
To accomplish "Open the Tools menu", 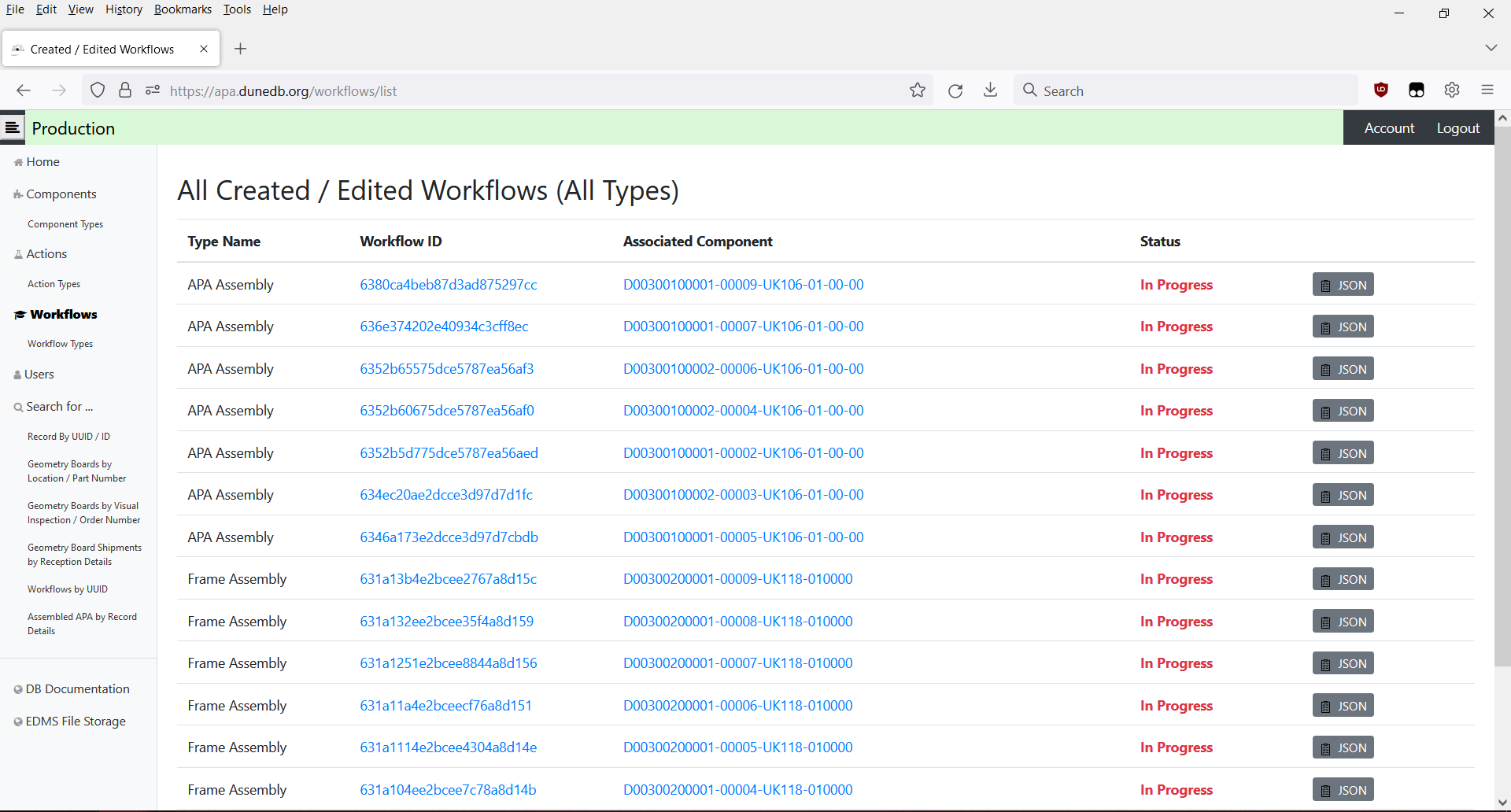I will [x=237, y=9].
